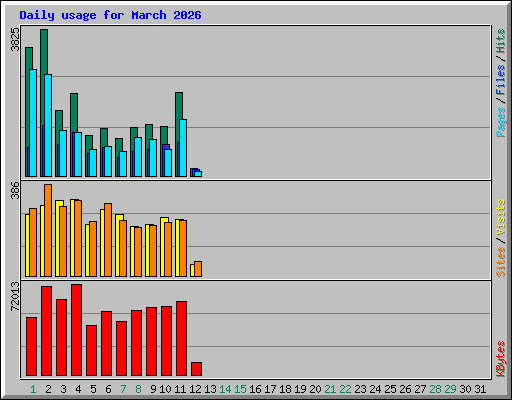Click day 7 on the x-axis
Image resolution: width=512 pixels, height=400 pixels.
[x=123, y=389]
